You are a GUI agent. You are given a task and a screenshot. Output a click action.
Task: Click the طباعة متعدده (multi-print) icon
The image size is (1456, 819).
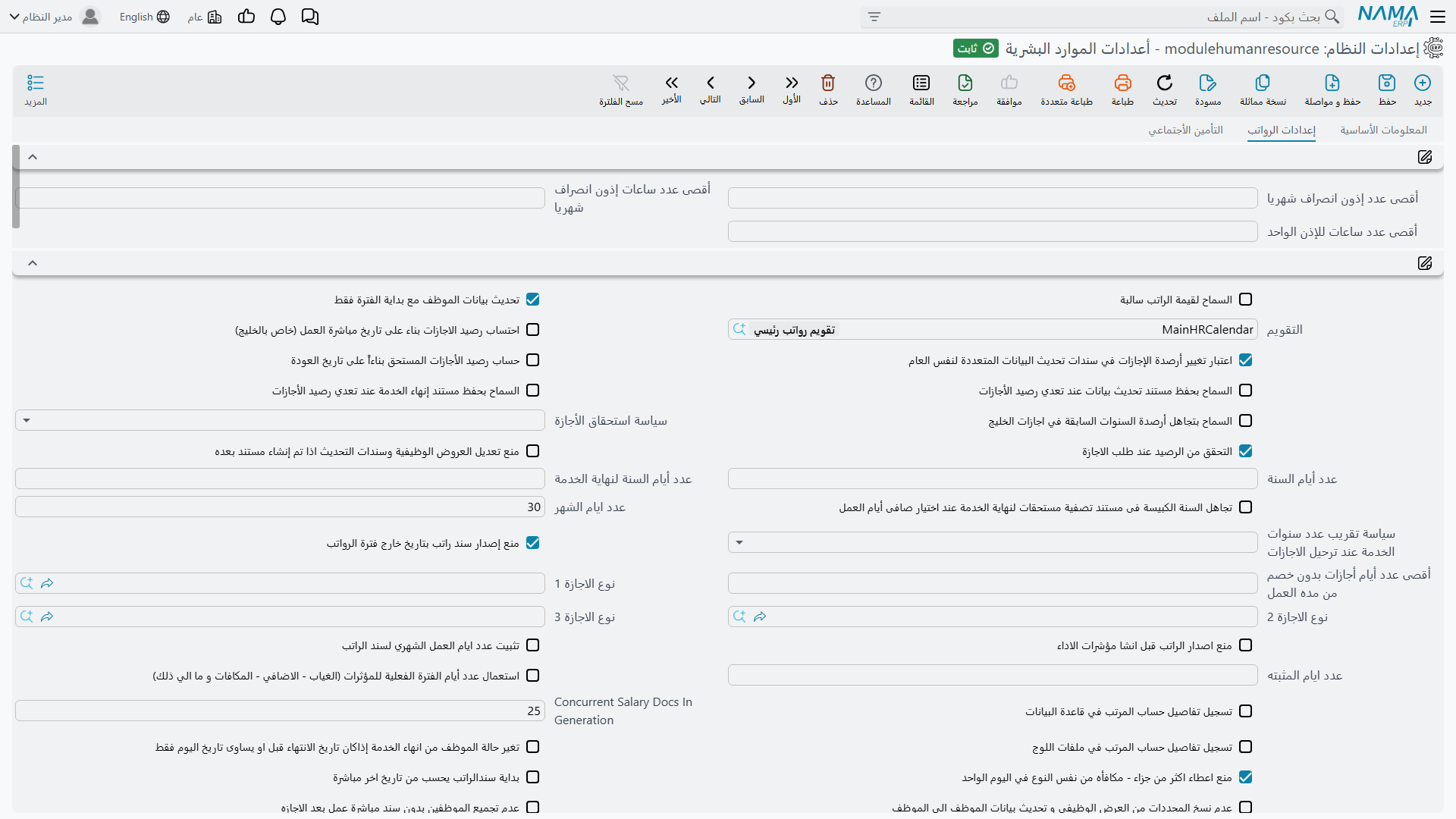tap(1066, 83)
